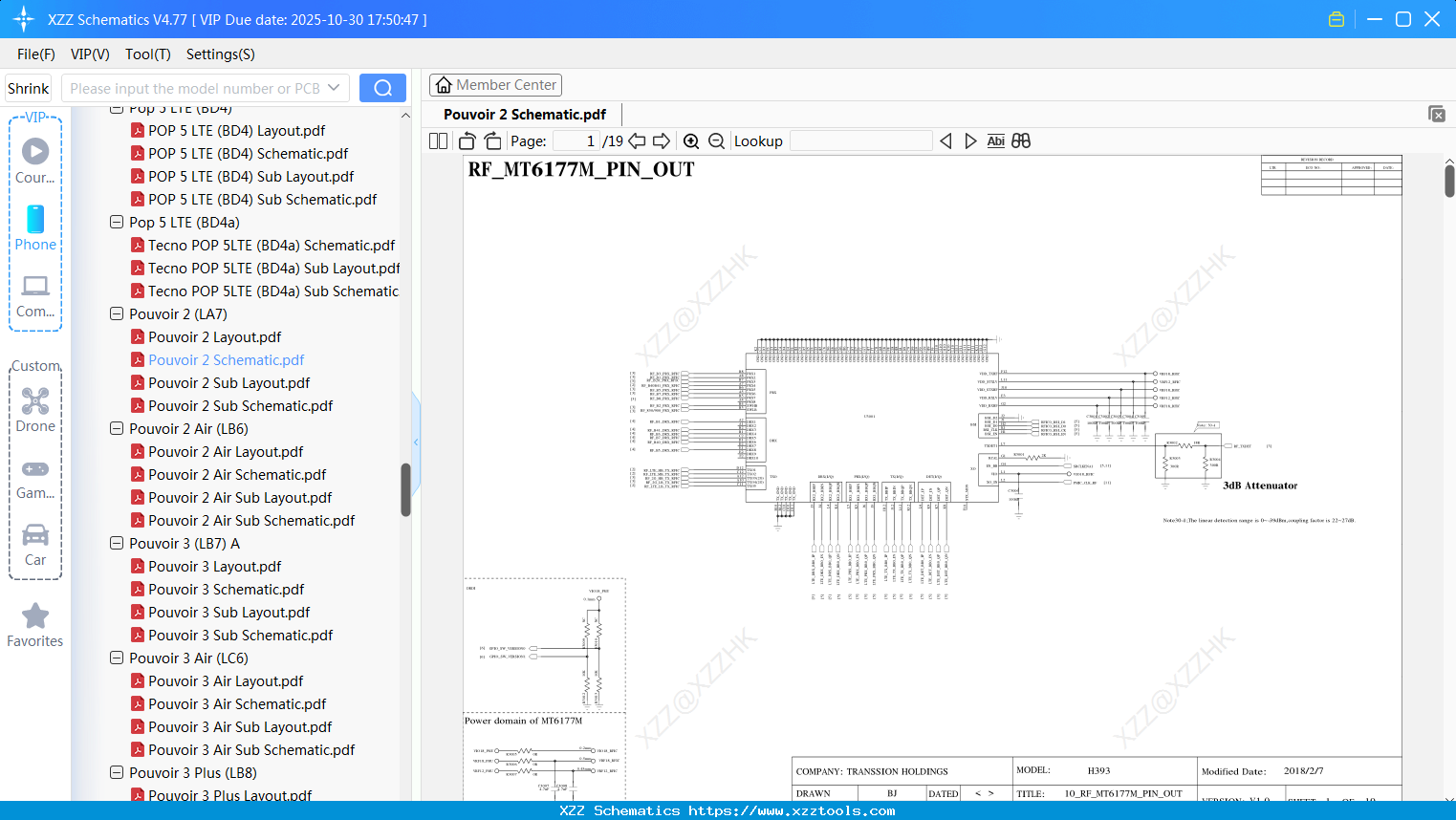Viewport: 1456px width, 820px height.
Task: Collapse the Pop 5 LTE (BD4a) group
Action: (x=116, y=222)
